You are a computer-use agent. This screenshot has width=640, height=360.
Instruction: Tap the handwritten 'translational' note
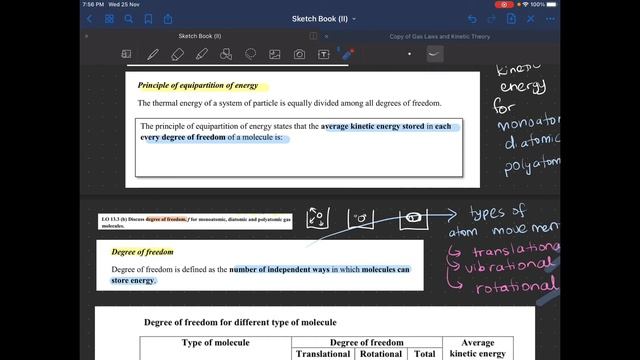point(516,249)
